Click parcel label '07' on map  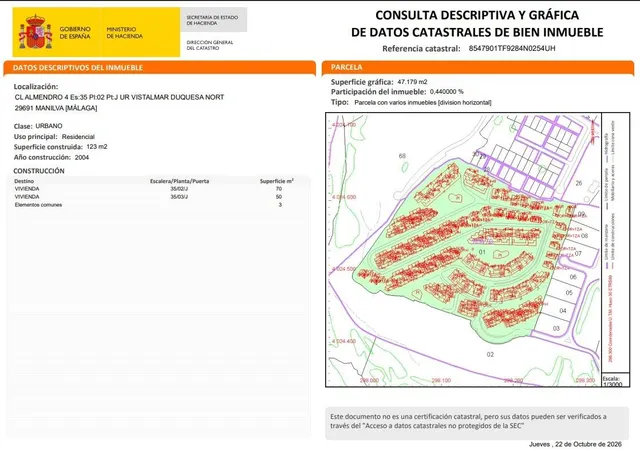tap(578, 254)
